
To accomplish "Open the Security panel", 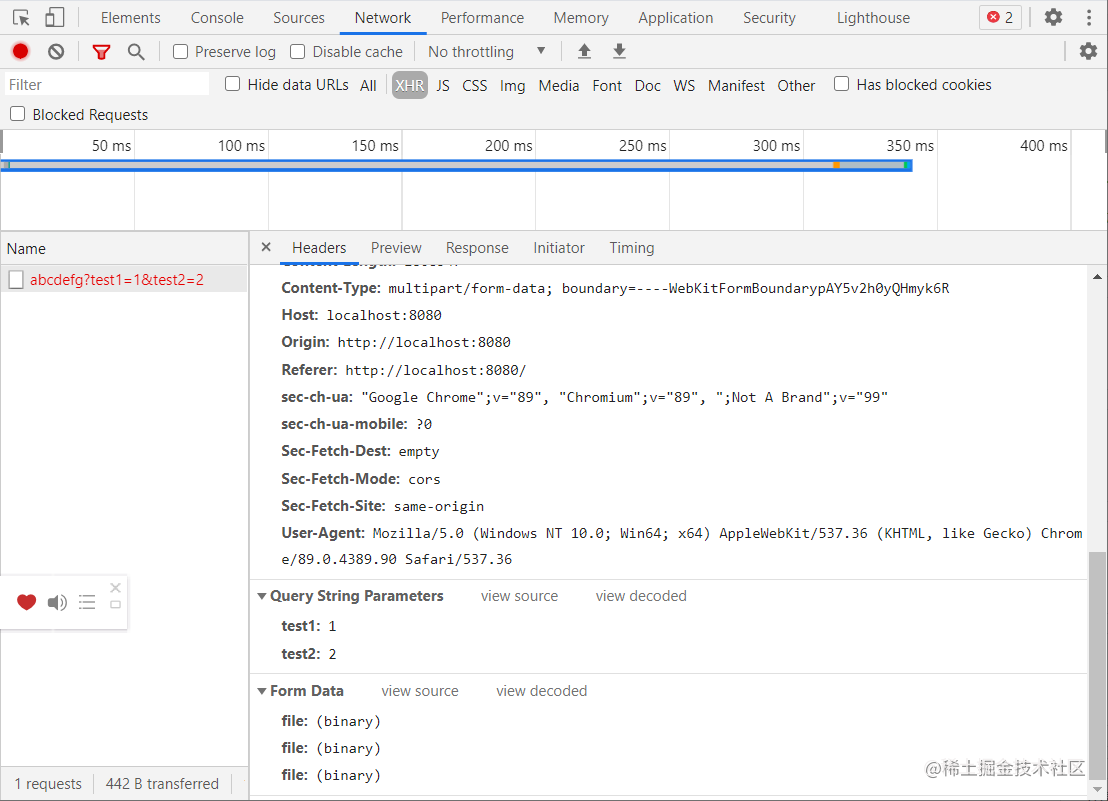I will 769,18.
